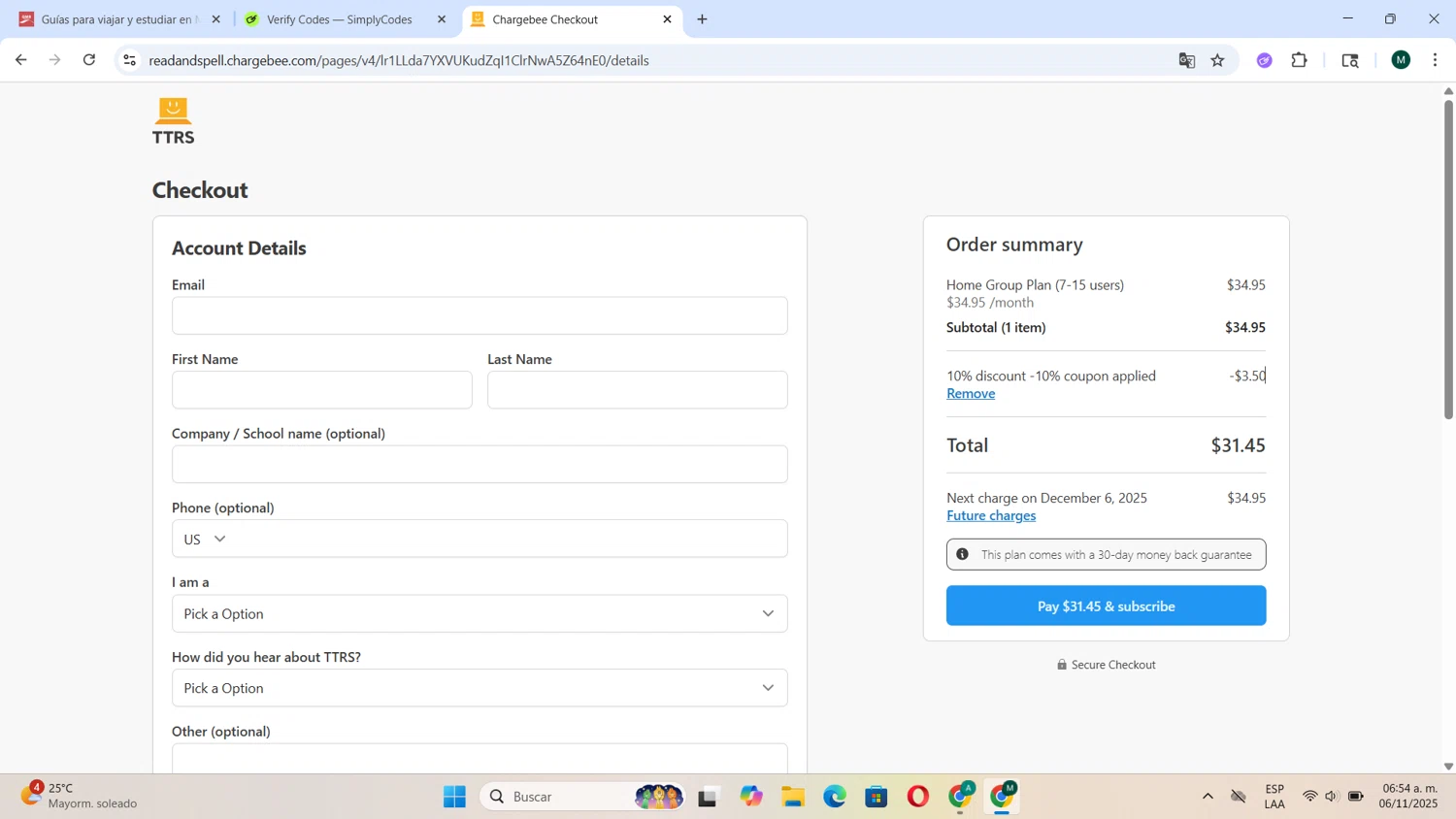
Task: Open the Chrome profile M avatar
Action: click(x=1401, y=60)
